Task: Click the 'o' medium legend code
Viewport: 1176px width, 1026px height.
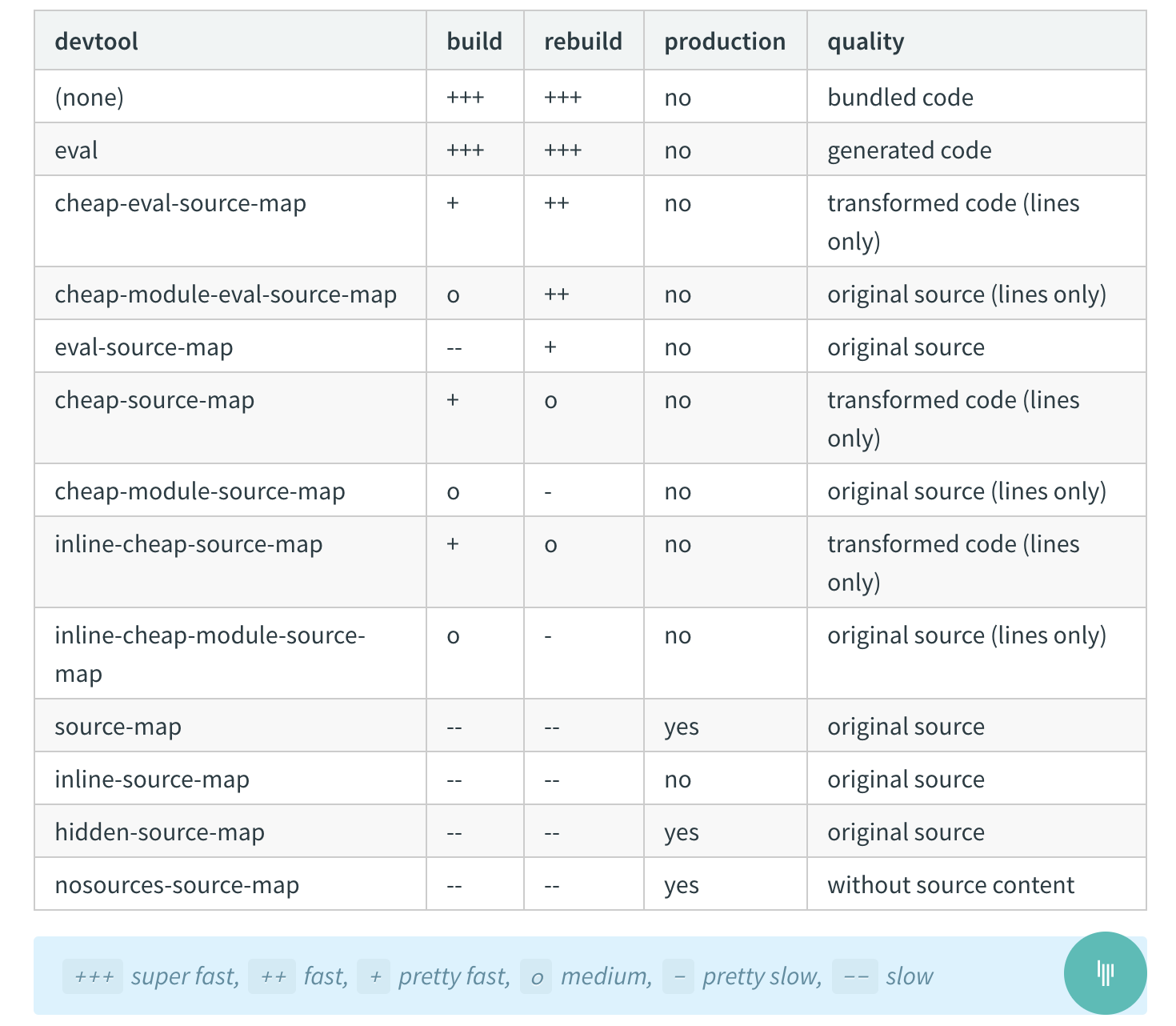Action: (536, 976)
